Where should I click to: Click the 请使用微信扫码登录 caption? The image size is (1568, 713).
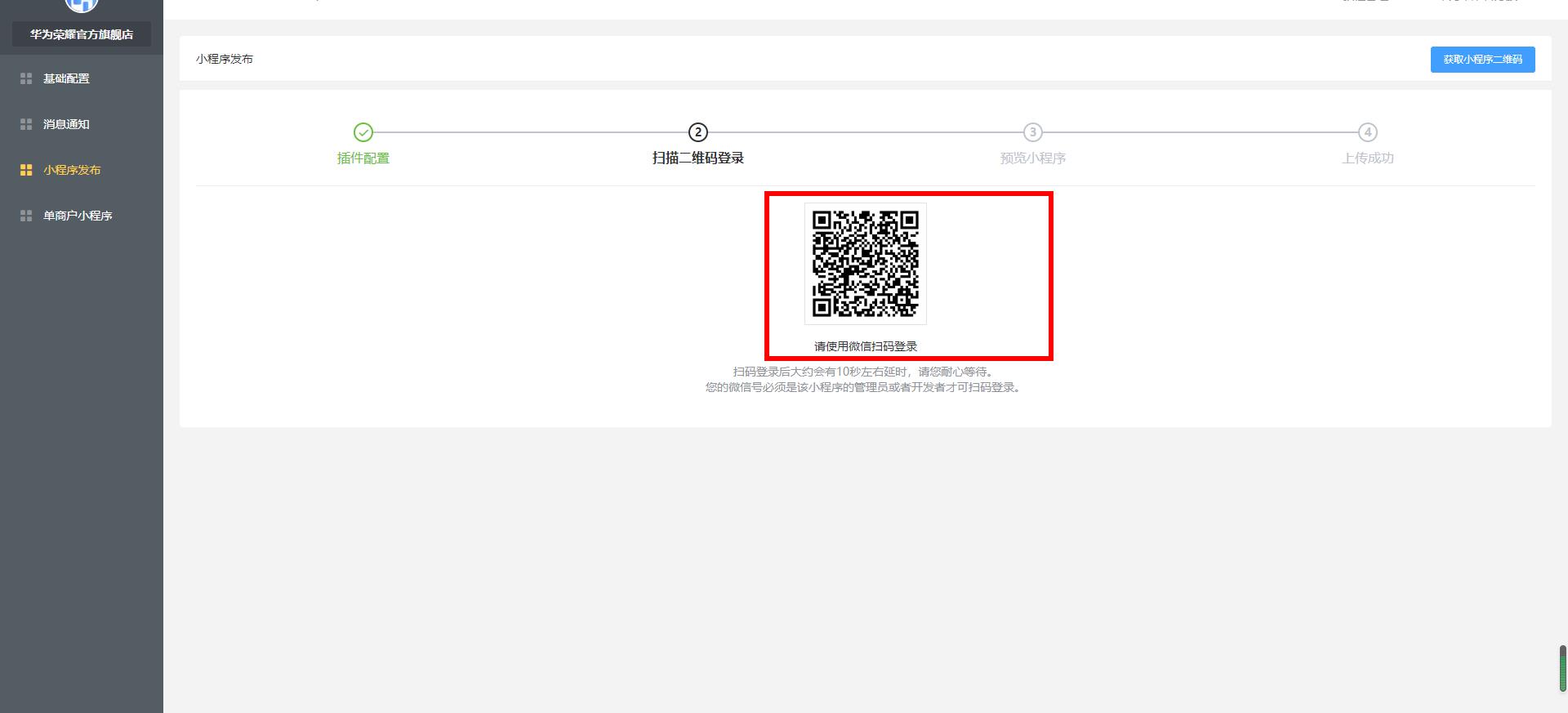(866, 346)
